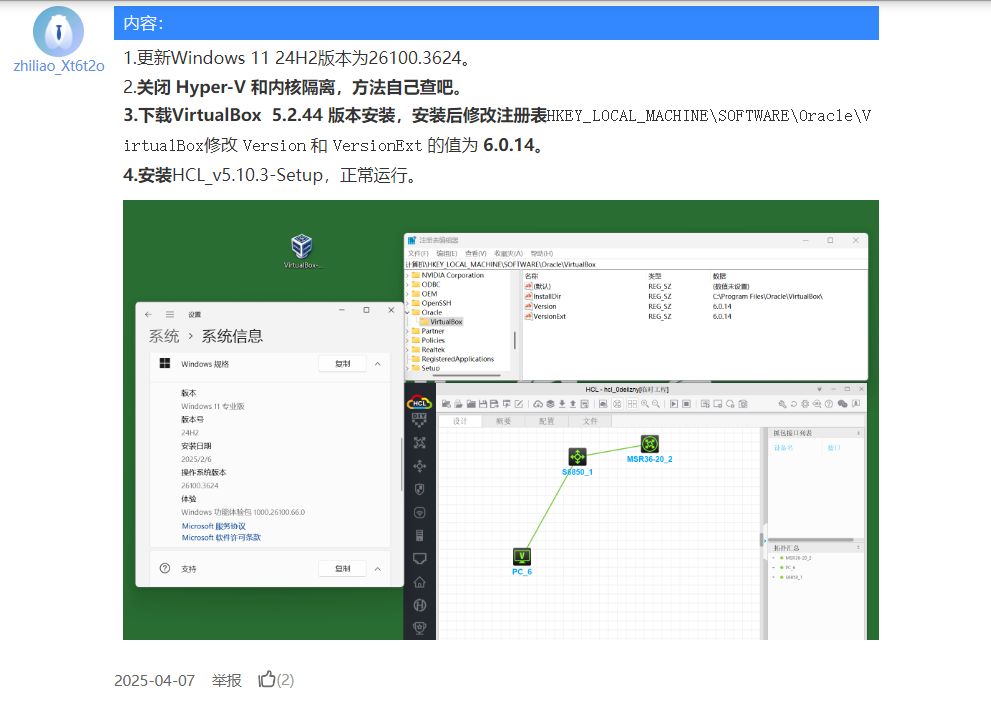This screenshot has height=707, width=991.
Task: Select the server icon in HCL sidebar
Action: [x=419, y=536]
